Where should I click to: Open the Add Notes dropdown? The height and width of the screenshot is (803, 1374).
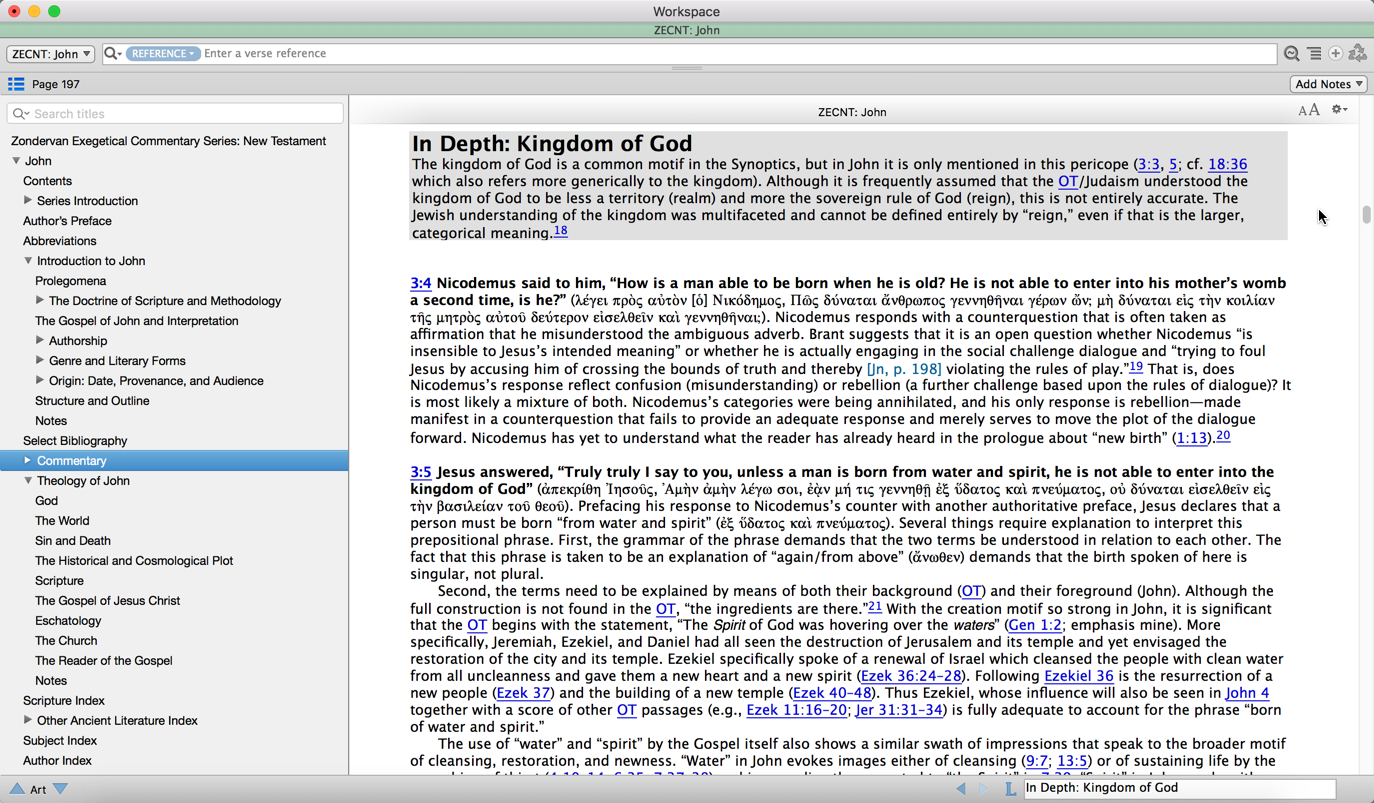point(1328,85)
